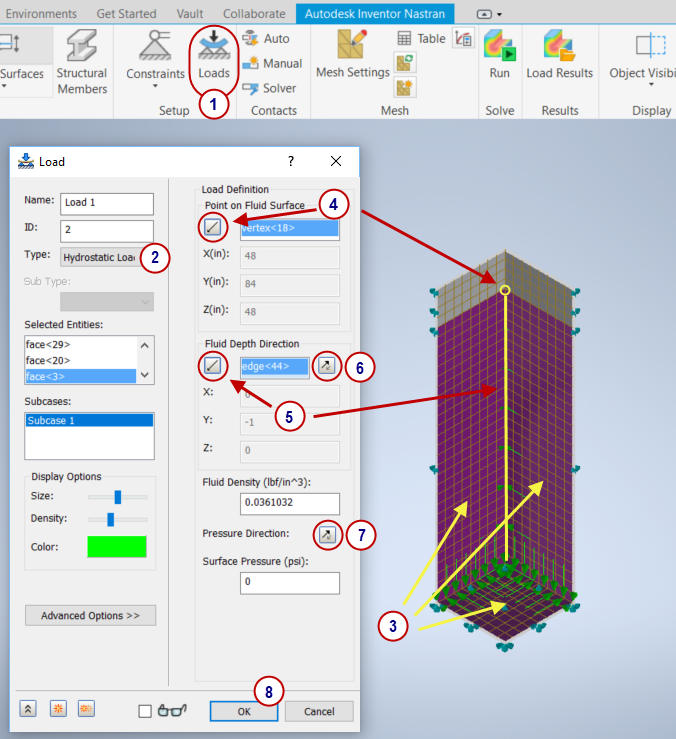The height and width of the screenshot is (739, 676).
Task: Click the Point on Fluid Surface selector button
Action: pos(213,227)
